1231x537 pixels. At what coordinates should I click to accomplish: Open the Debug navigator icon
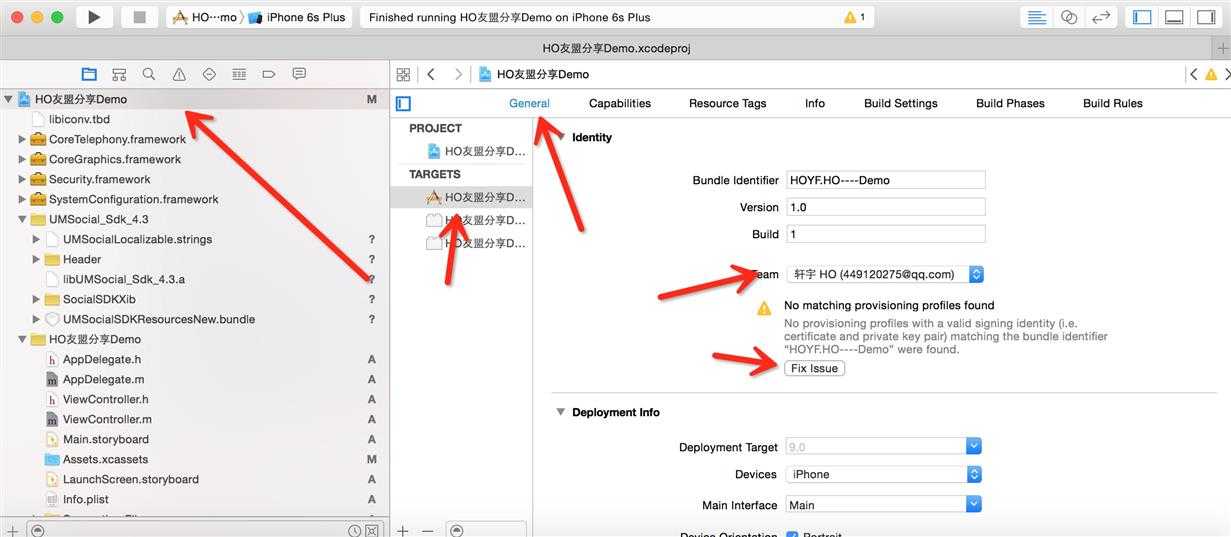click(x=239, y=74)
